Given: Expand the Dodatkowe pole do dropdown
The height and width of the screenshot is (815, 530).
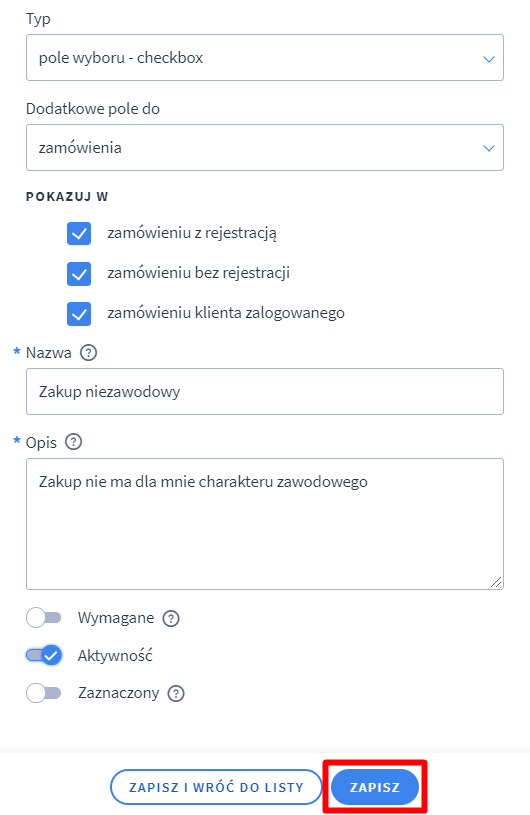Looking at the screenshot, I should coord(265,148).
